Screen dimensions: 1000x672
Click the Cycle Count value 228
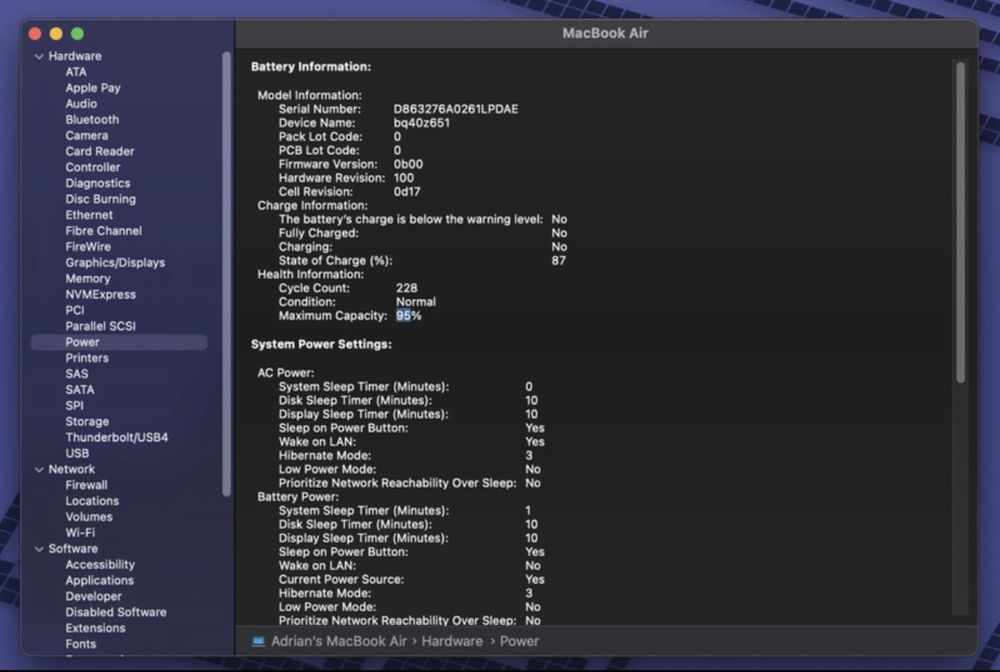click(x=407, y=289)
